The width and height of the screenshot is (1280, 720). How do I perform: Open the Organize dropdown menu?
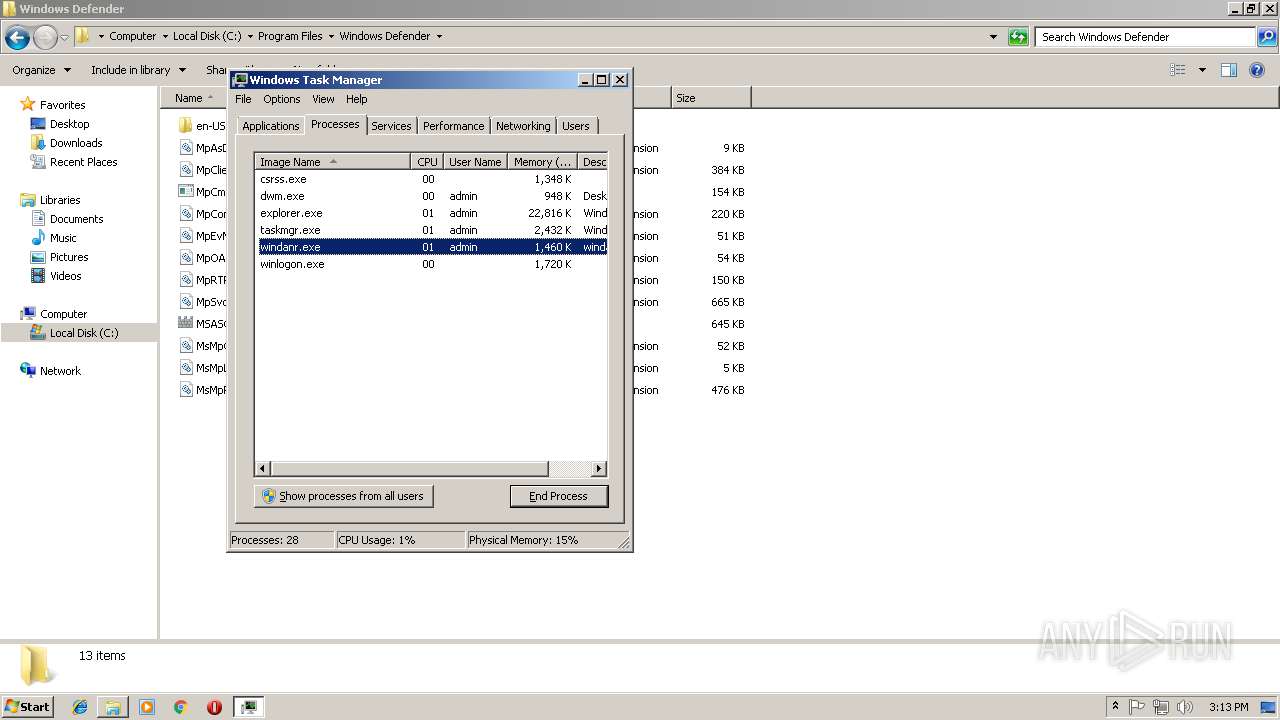42,70
